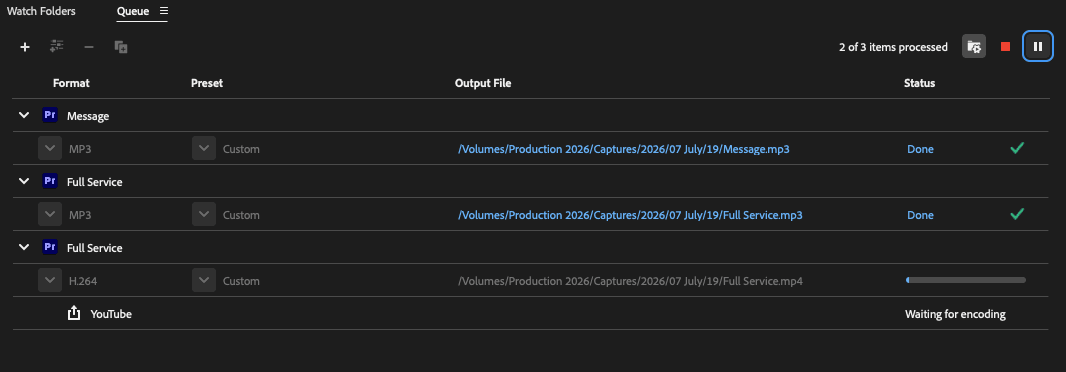The width and height of the screenshot is (1066, 372).
Task: Open preset dropdown on Full Service.mp3 row
Action: point(204,214)
